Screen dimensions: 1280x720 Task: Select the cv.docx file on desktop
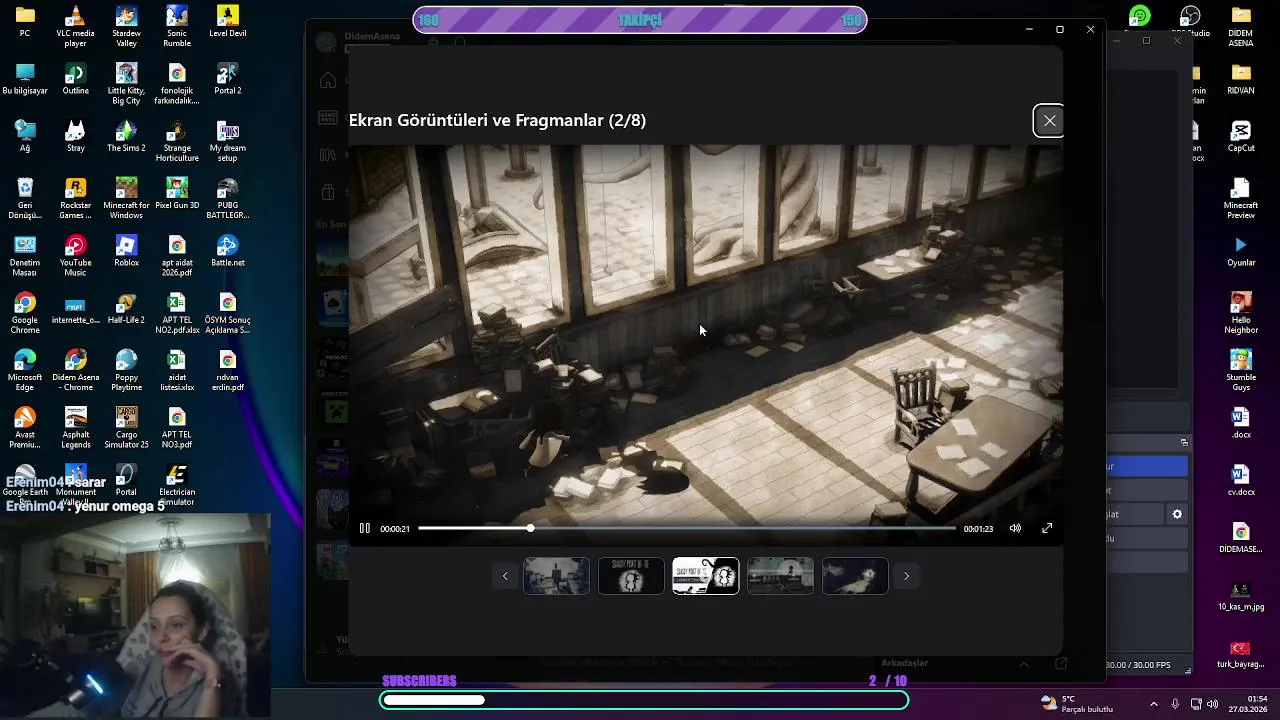pos(1241,479)
